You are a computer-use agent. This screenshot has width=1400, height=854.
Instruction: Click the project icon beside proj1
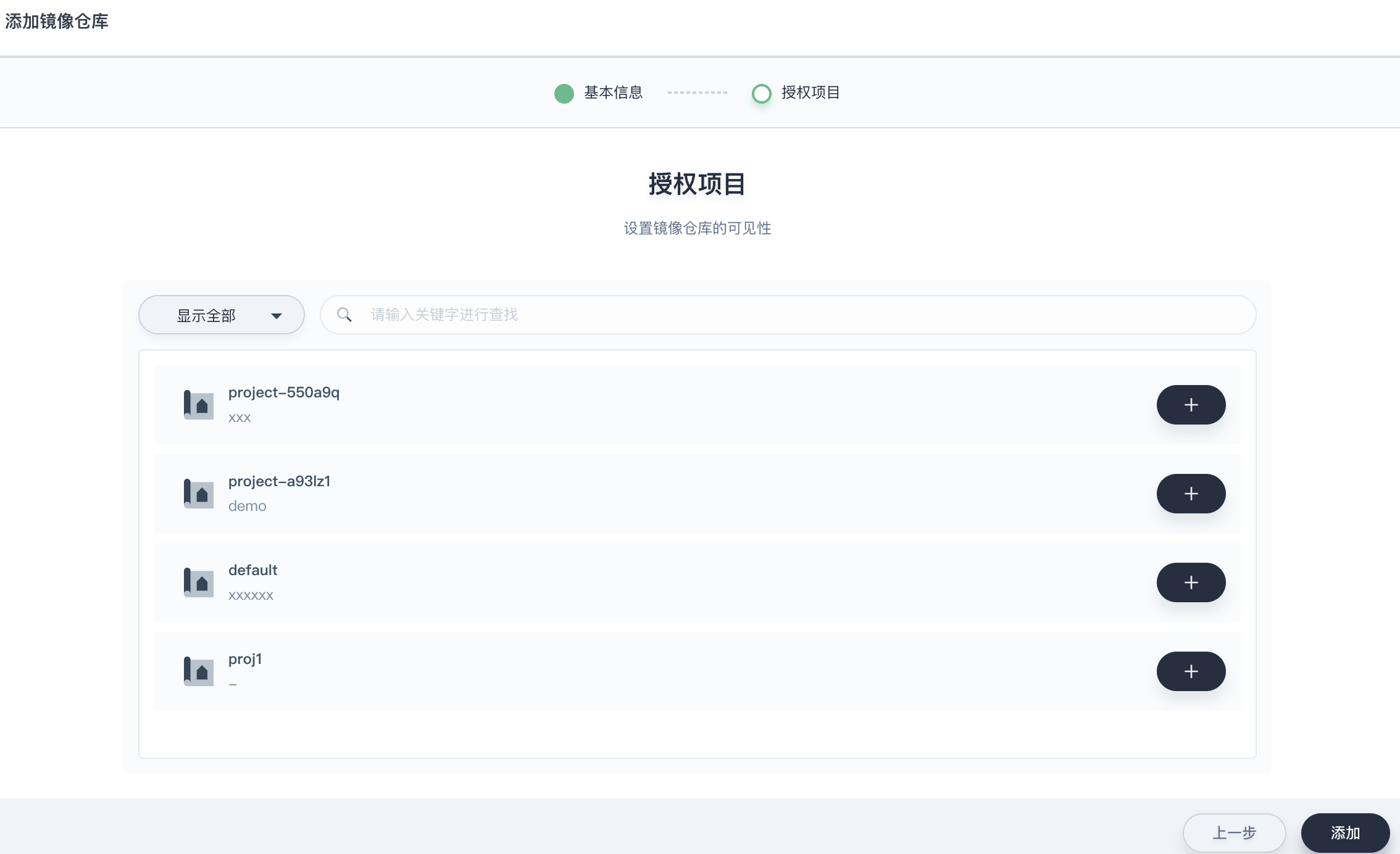pos(198,671)
